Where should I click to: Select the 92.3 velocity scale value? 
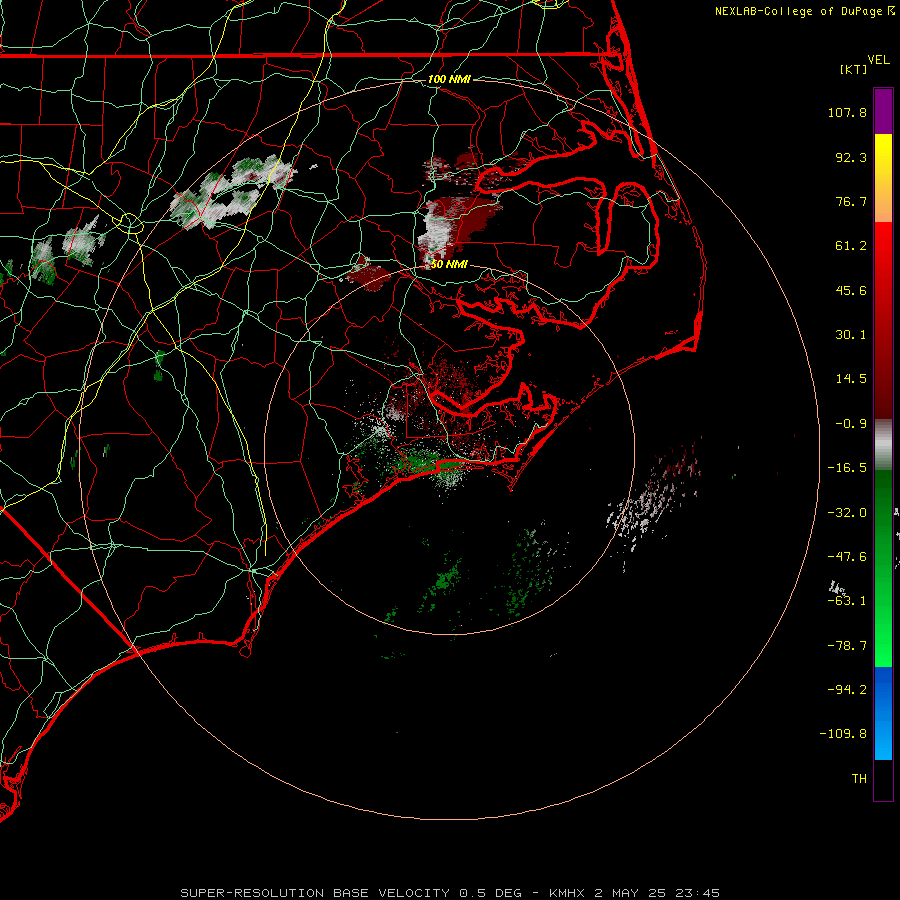[851, 157]
